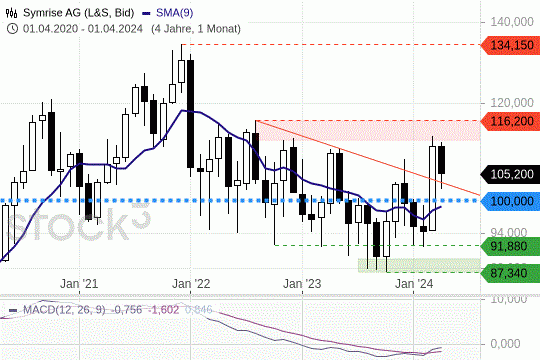Click the 134,150 red resistance price tag

[x=511, y=45]
